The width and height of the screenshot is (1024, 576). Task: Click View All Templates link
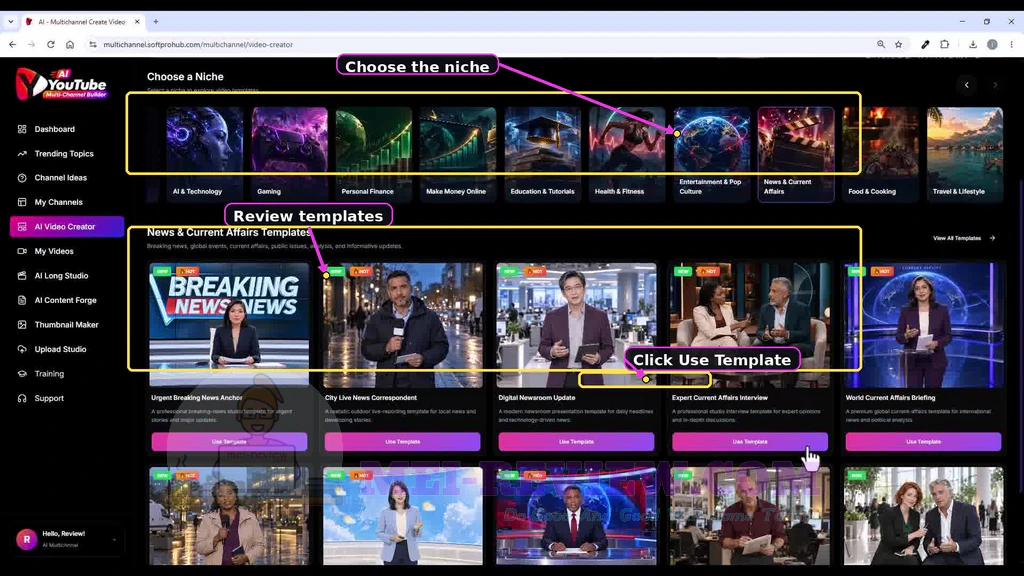[964, 238]
